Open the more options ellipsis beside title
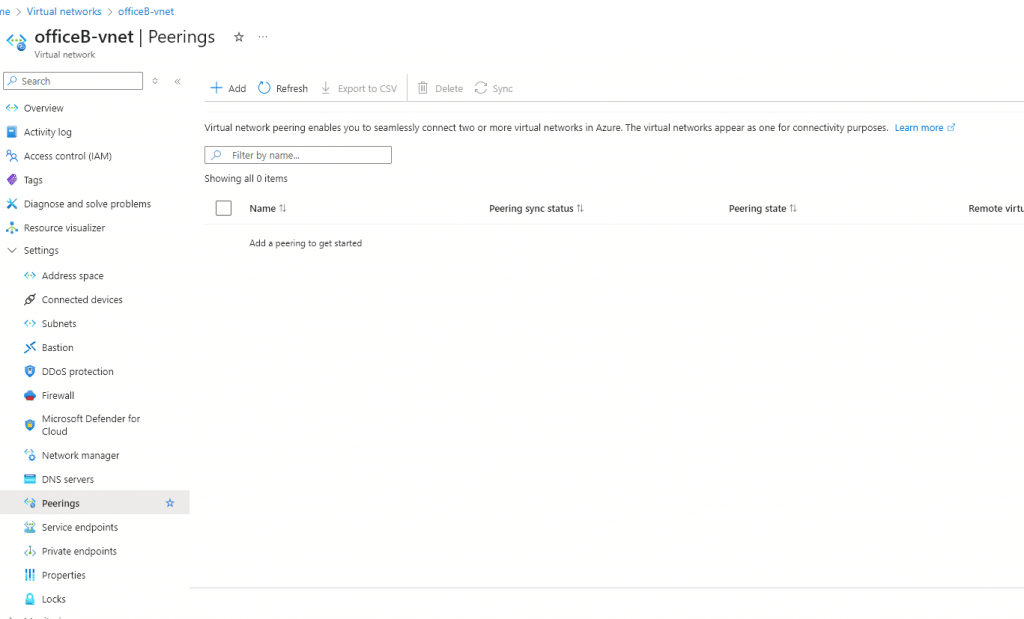The image size is (1024, 619). coord(263,37)
